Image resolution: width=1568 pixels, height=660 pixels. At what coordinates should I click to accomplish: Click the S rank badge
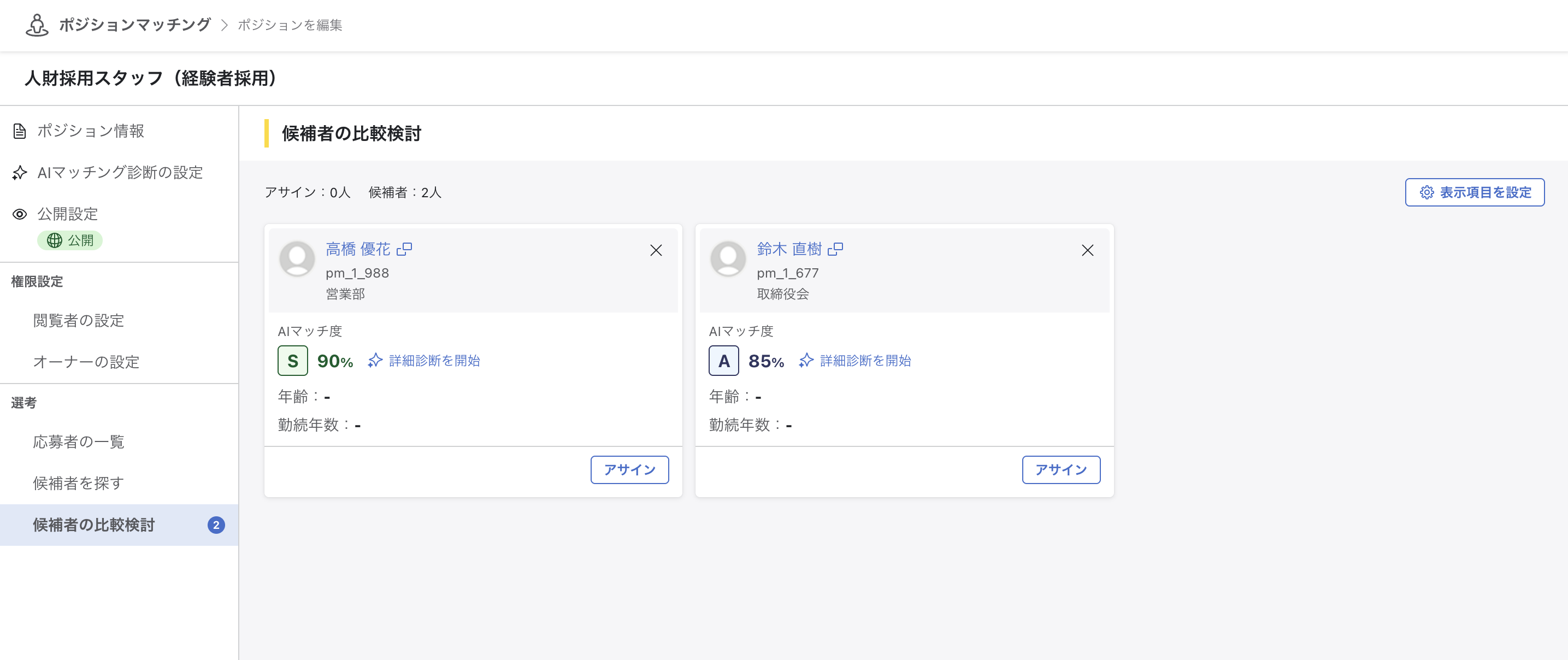click(293, 361)
